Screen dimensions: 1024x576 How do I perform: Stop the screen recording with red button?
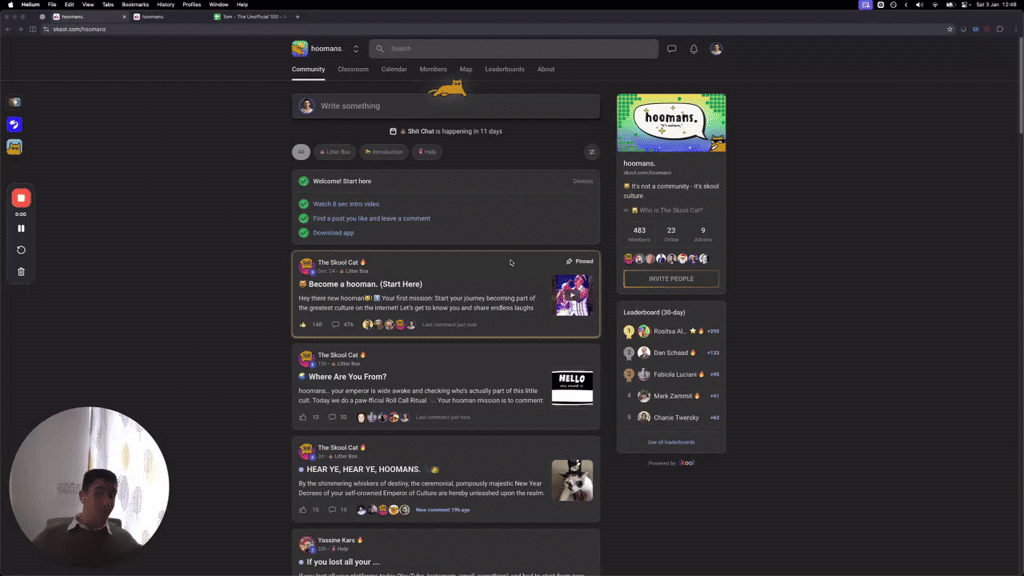pyautogui.click(x=21, y=198)
